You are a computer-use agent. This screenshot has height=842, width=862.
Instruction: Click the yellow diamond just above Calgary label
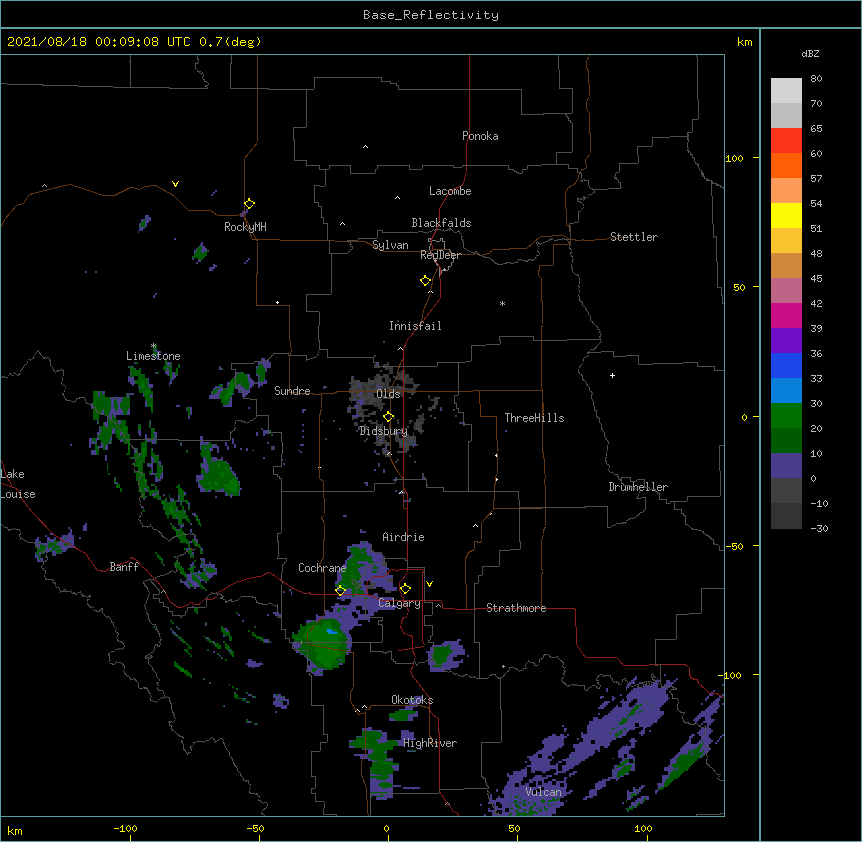(405, 589)
